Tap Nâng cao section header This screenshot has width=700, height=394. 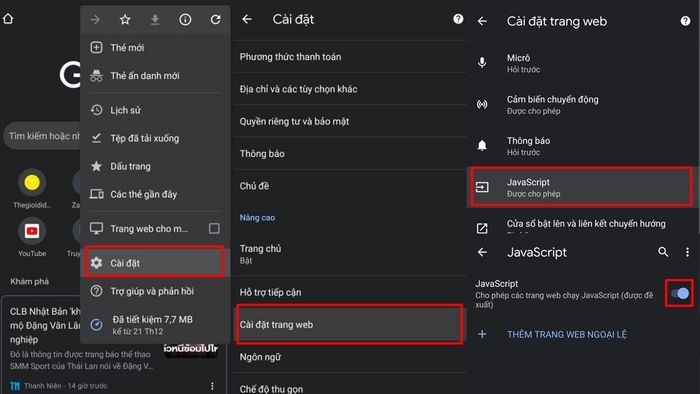pos(257,217)
